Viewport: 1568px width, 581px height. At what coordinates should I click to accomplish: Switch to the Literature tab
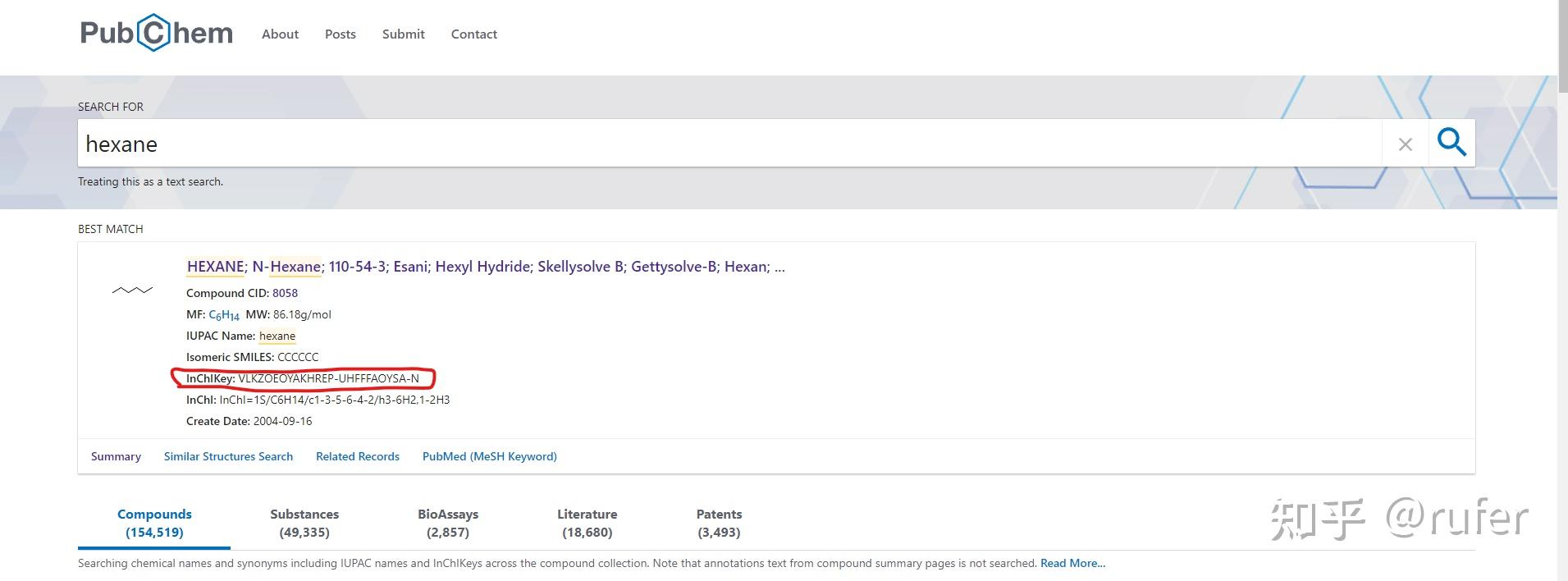coord(587,523)
